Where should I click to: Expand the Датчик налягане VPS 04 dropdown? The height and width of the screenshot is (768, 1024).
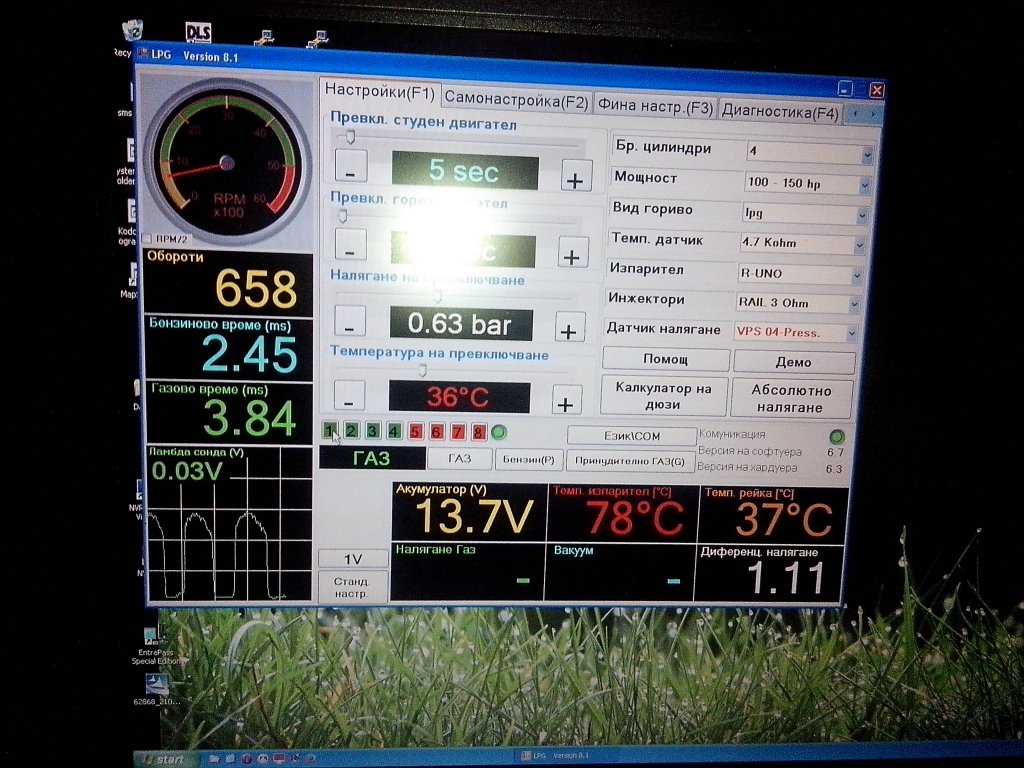pos(851,334)
